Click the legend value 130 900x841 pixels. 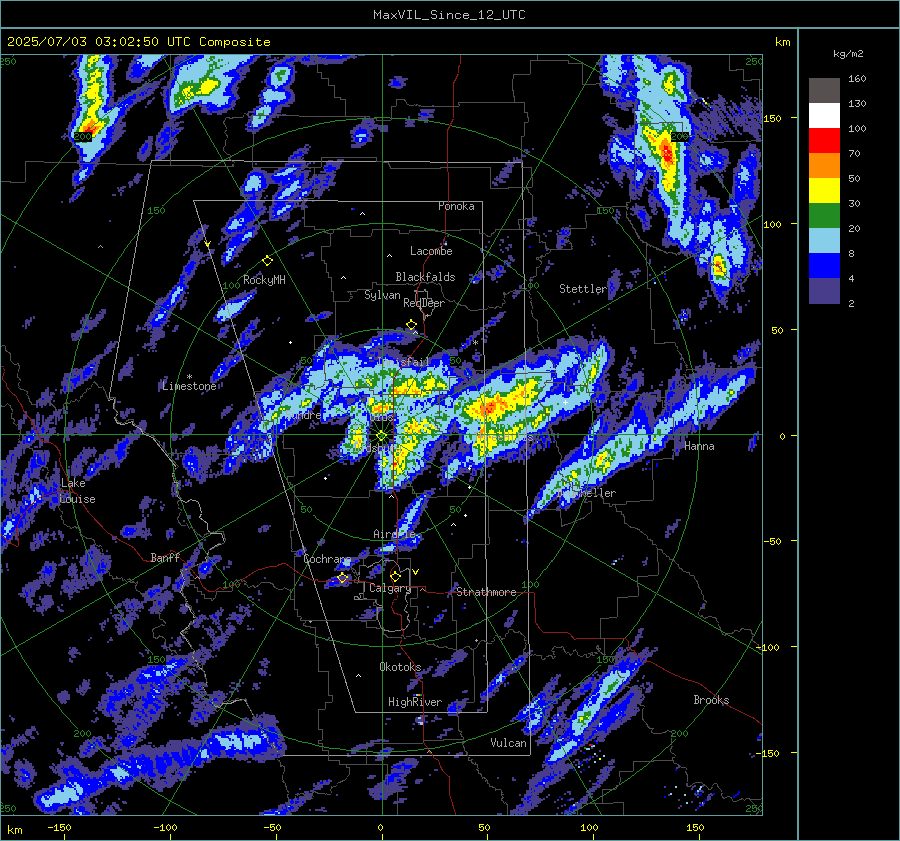[857, 104]
